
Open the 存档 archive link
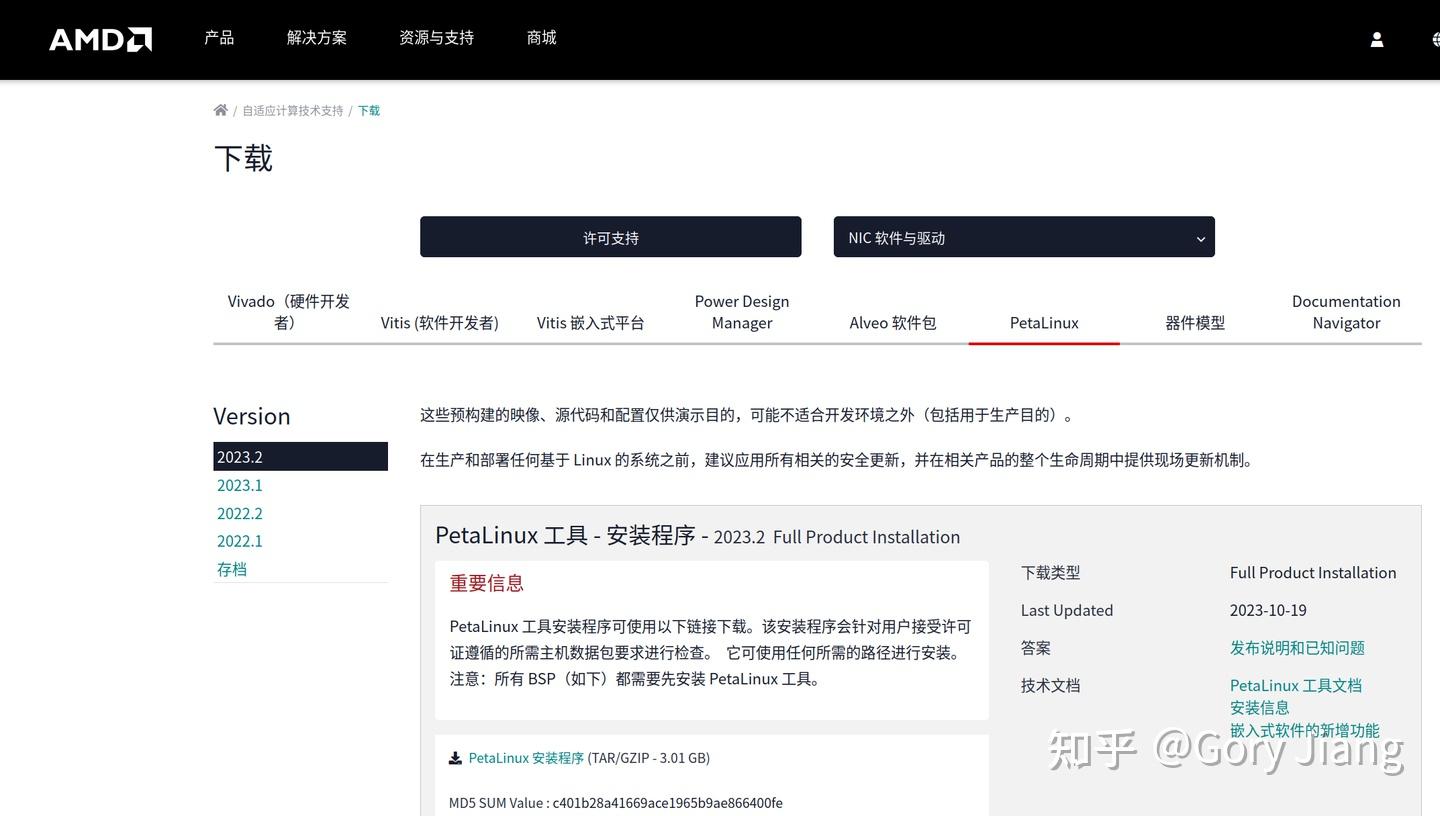tap(231, 568)
